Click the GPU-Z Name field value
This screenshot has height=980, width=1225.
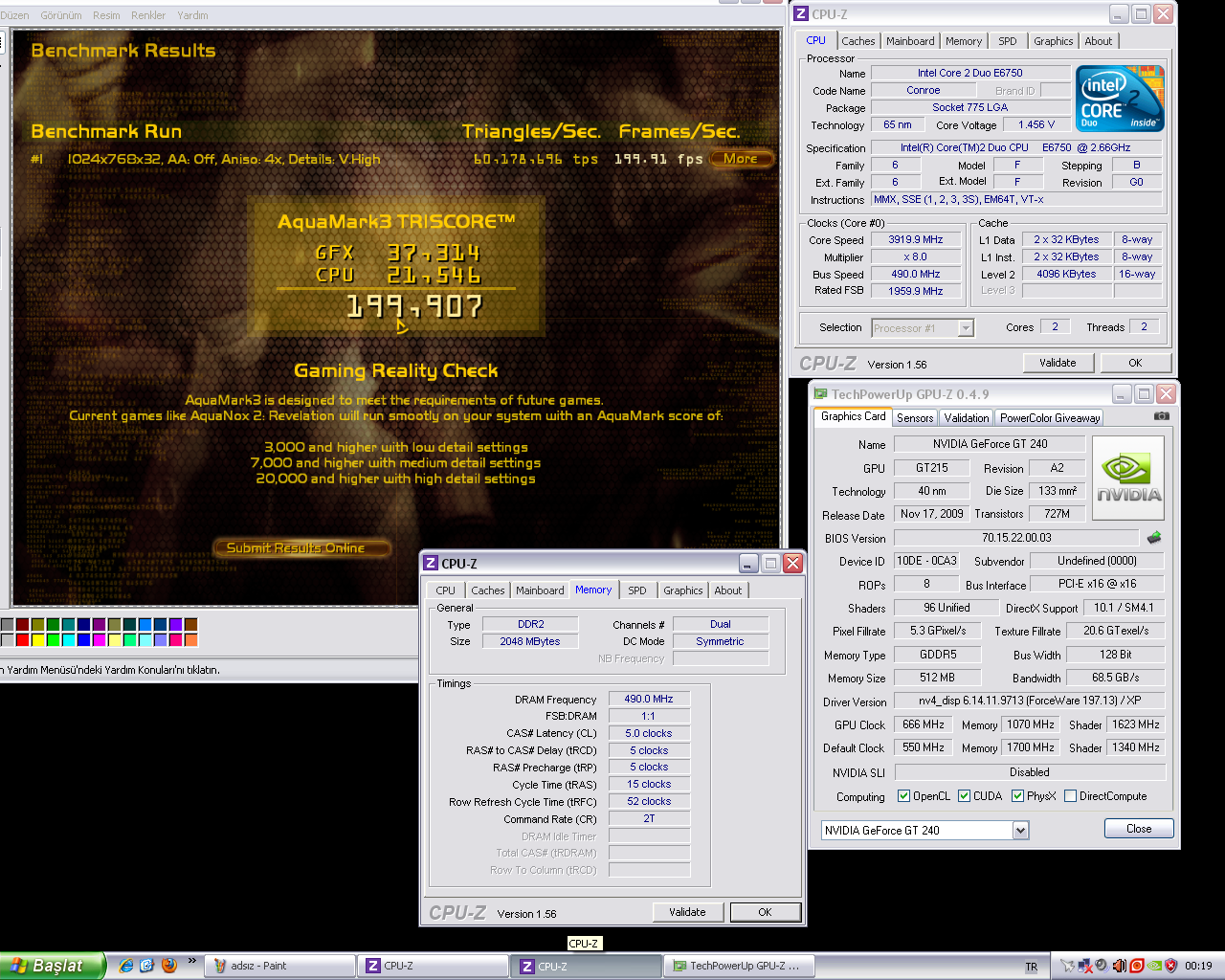click(x=990, y=444)
